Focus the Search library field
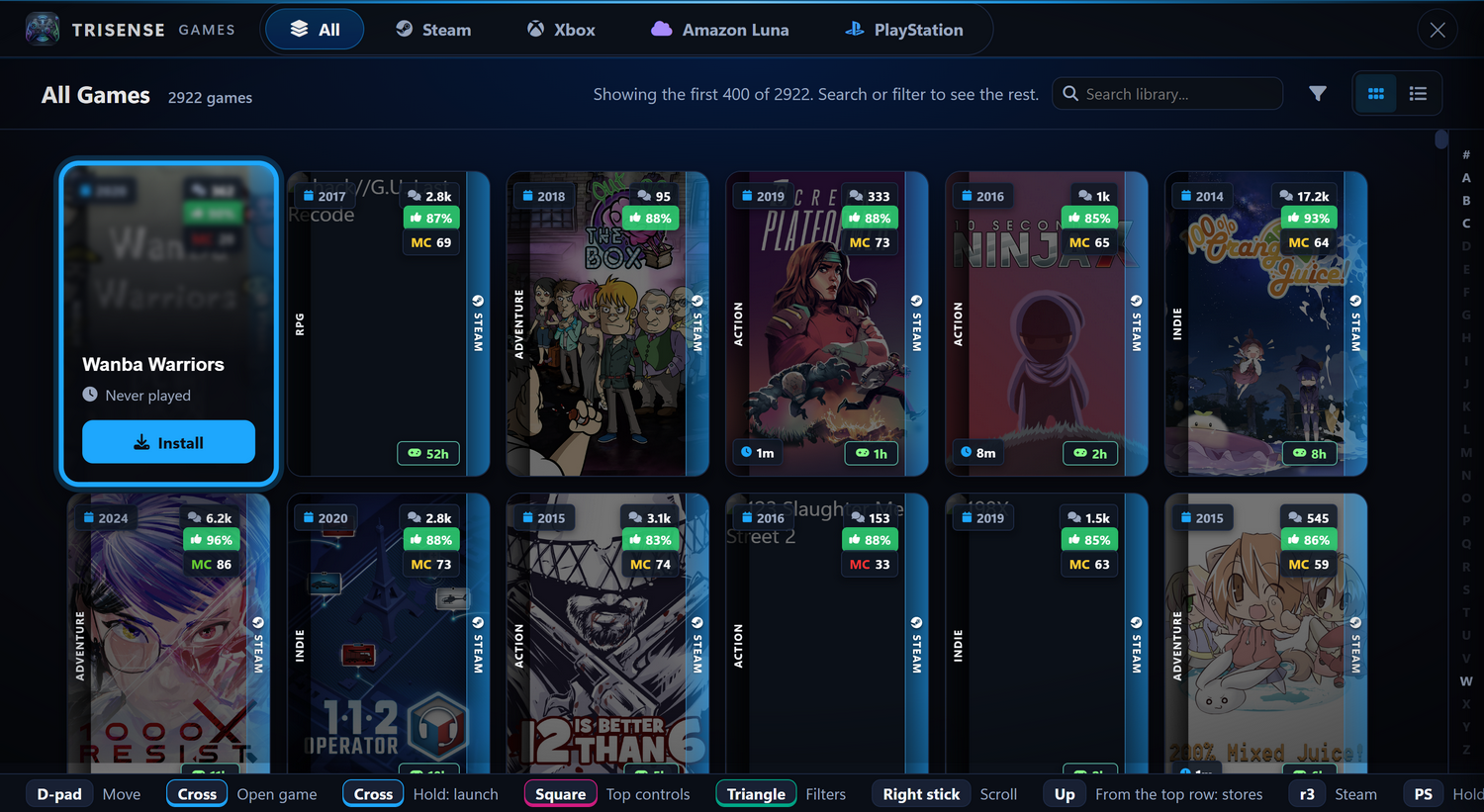The width and height of the screenshot is (1484, 812). click(1167, 94)
